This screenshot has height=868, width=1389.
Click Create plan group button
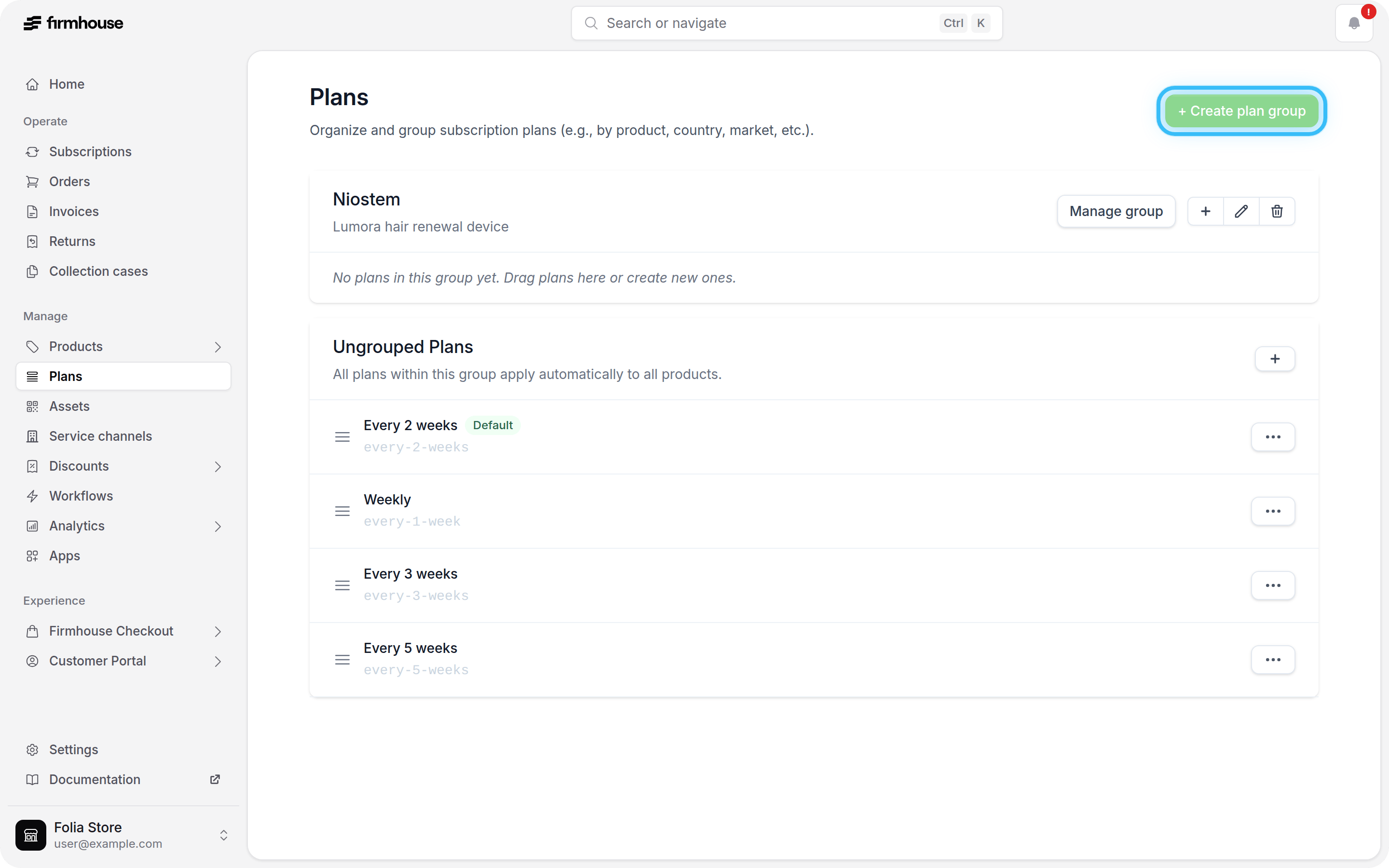click(1241, 111)
